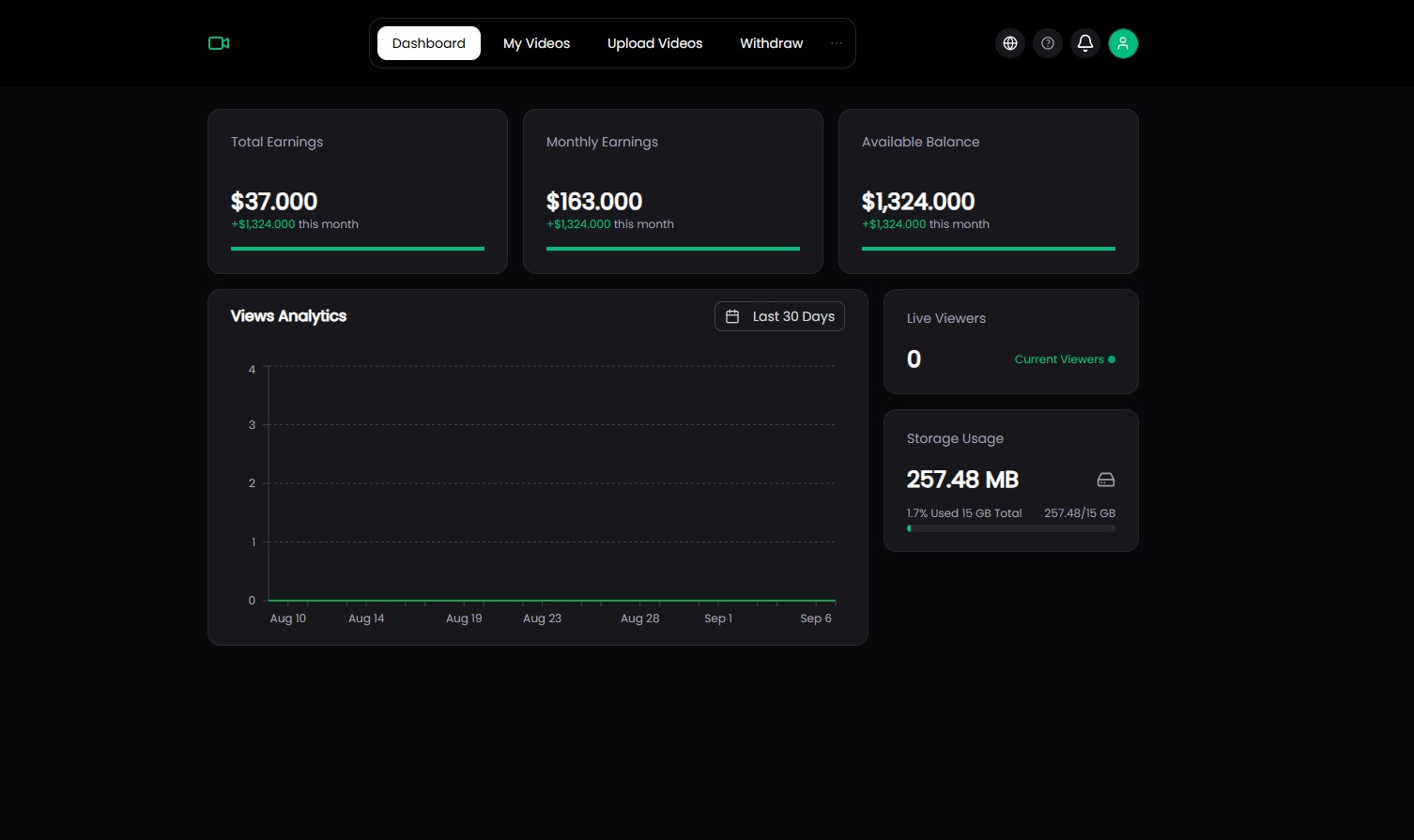Open the notifications bell
This screenshot has height=840, width=1414.
1085,43
